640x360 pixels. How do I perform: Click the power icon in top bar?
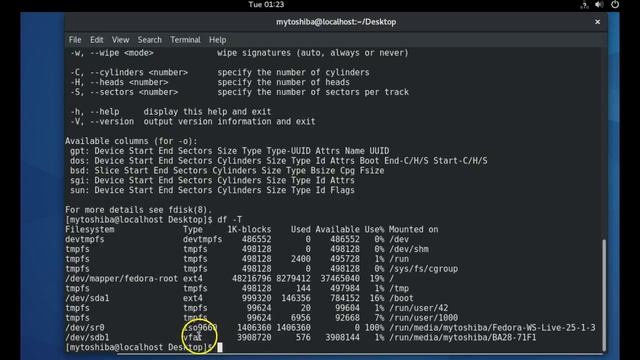(x=615, y=4)
